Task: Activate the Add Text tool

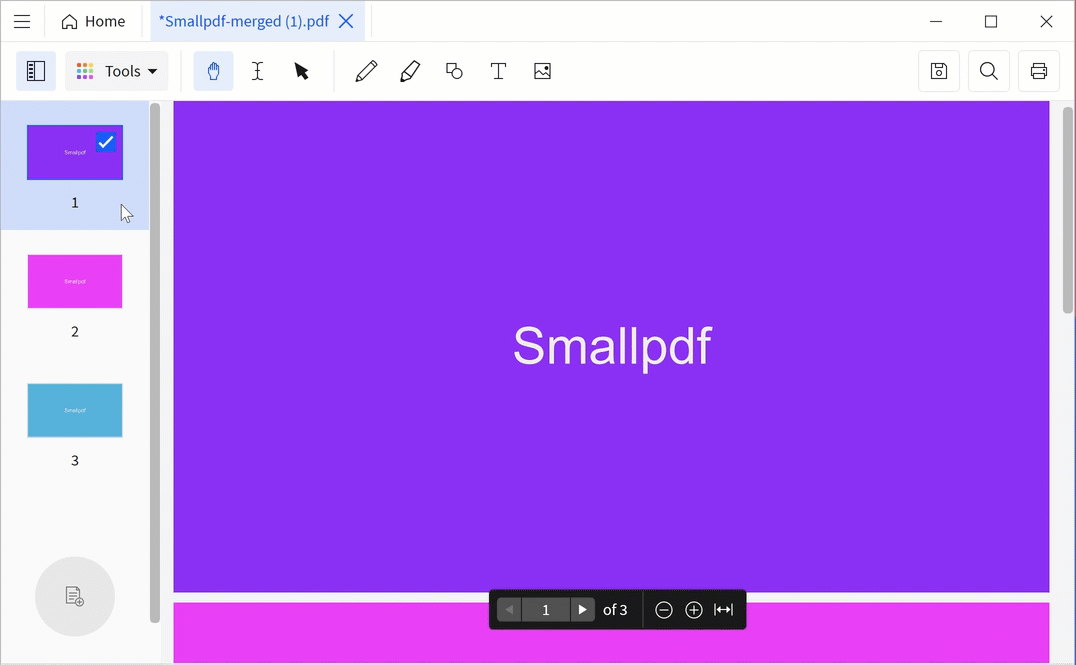Action: [498, 71]
